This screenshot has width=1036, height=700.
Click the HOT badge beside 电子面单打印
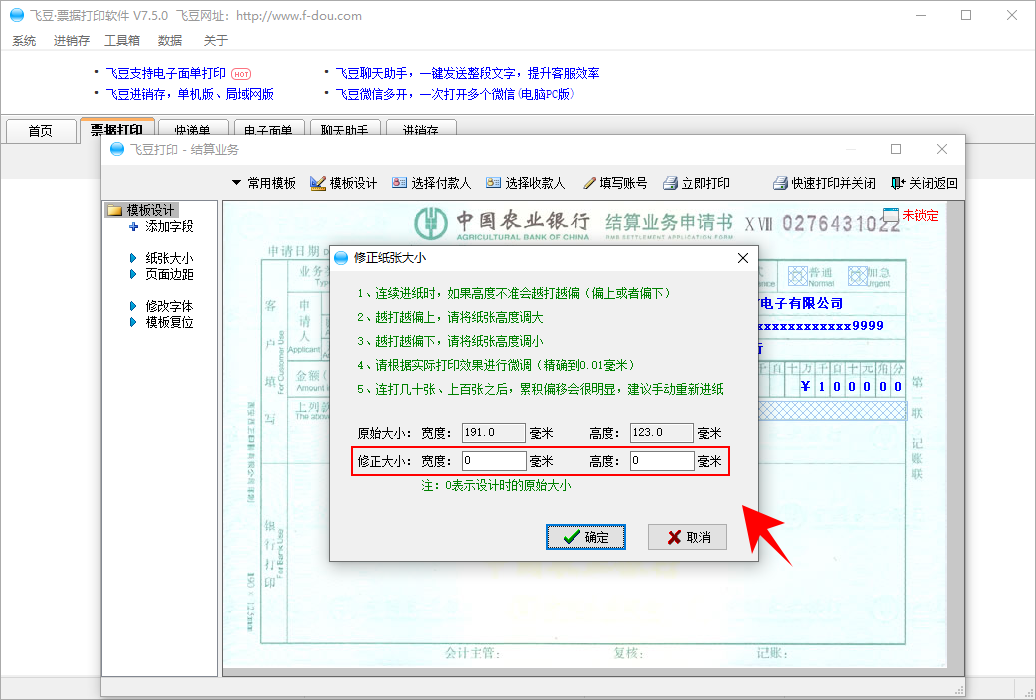tap(241, 74)
